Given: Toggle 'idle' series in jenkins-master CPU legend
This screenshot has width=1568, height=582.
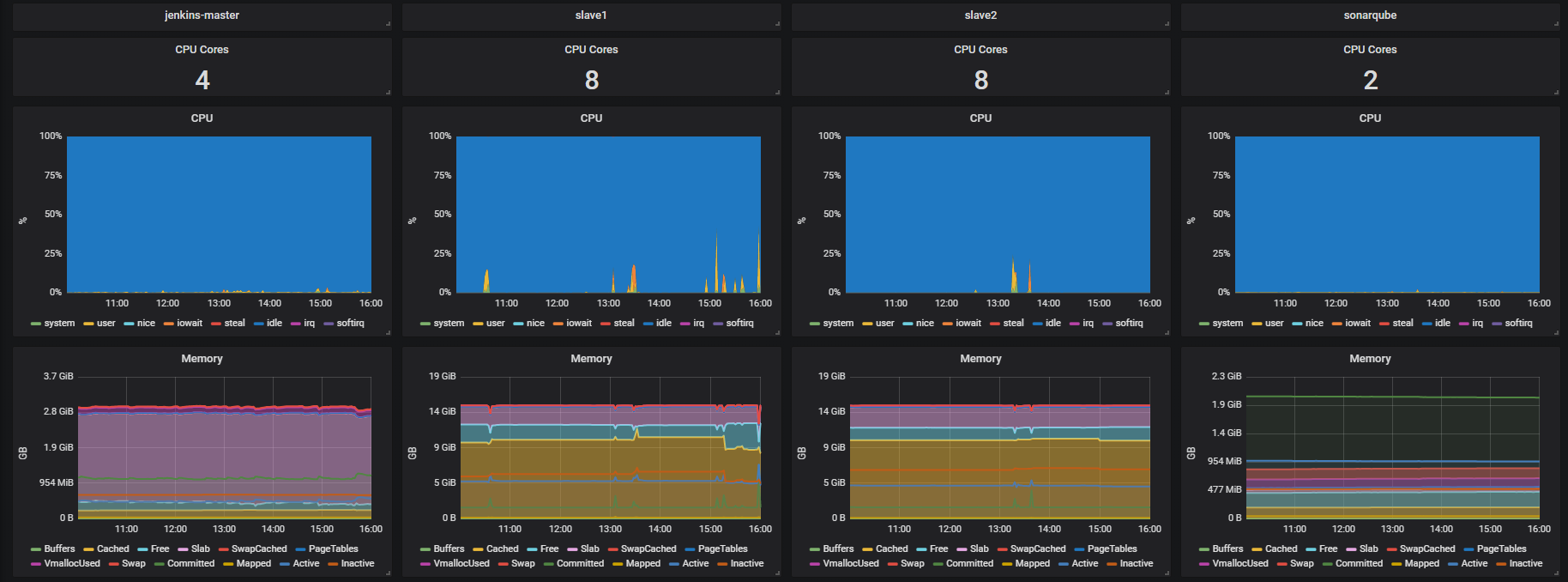Looking at the screenshot, I should [274, 324].
